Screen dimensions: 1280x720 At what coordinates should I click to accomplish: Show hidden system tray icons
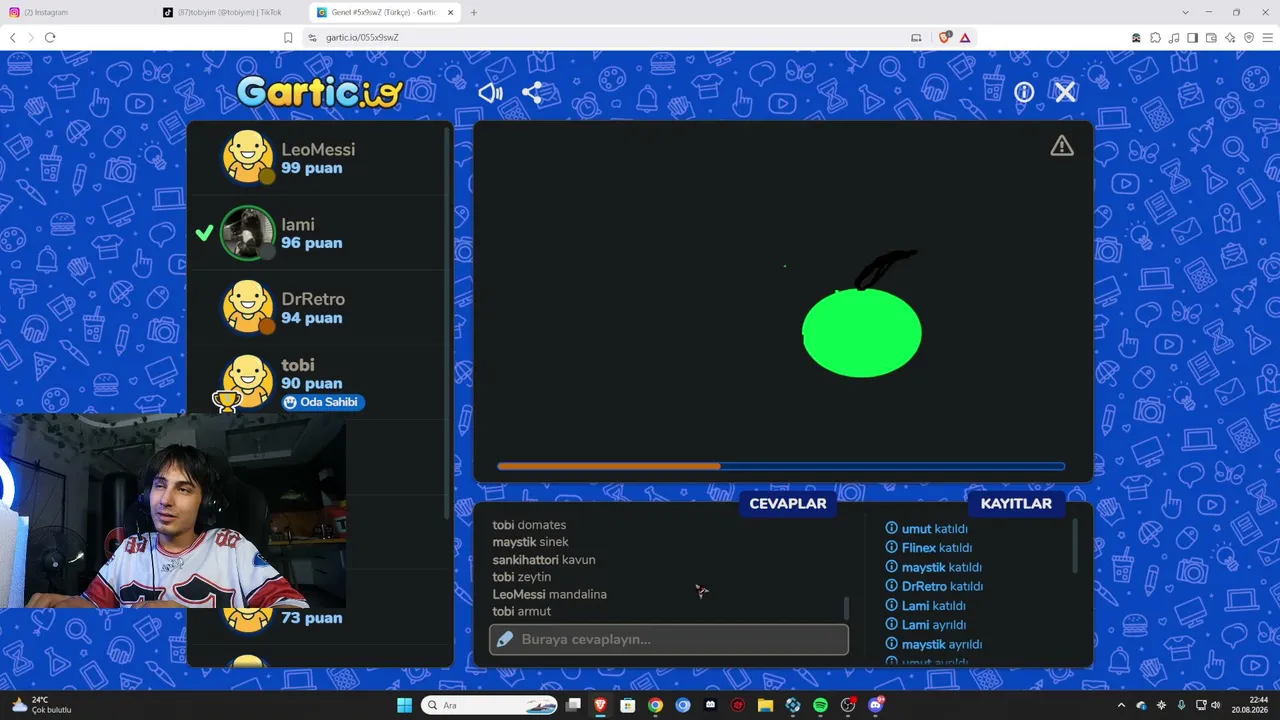coord(1121,705)
